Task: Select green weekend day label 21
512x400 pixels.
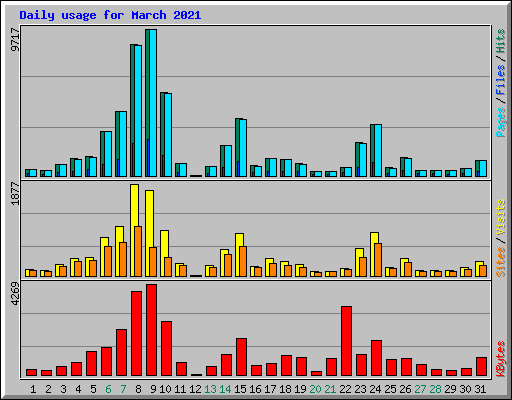Action: (330, 389)
